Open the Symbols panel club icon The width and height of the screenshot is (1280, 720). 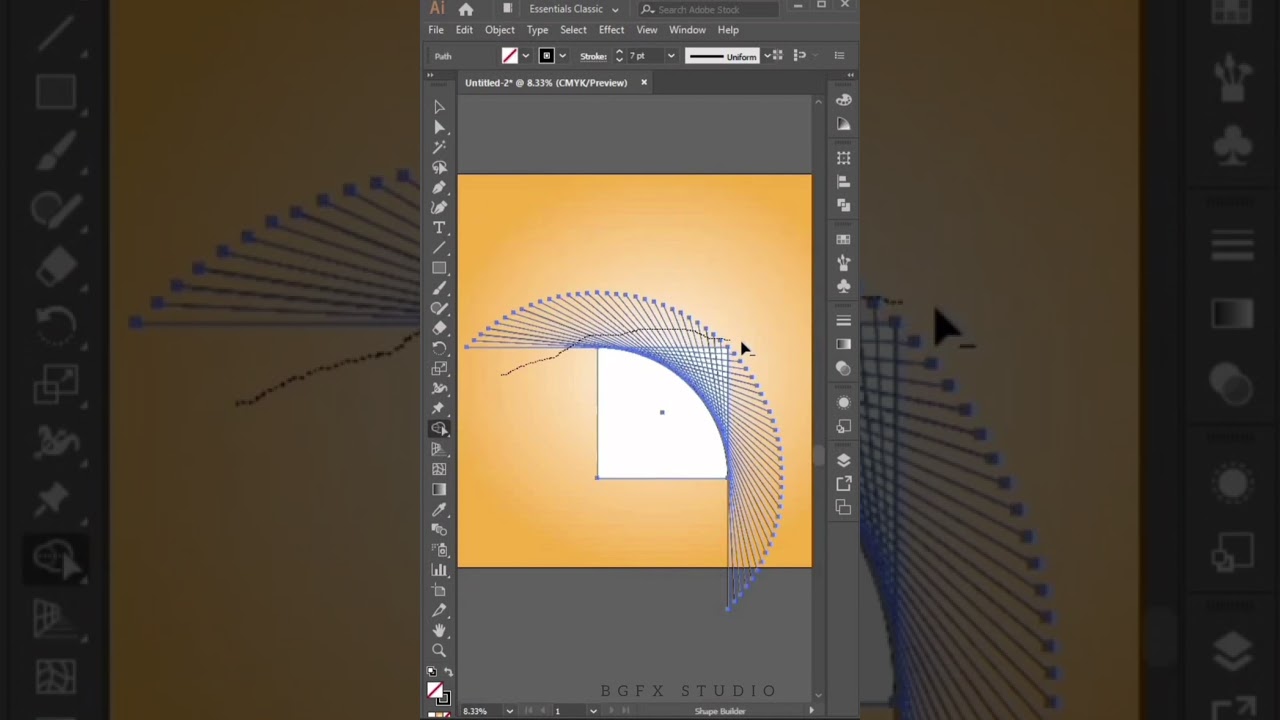tap(844, 286)
